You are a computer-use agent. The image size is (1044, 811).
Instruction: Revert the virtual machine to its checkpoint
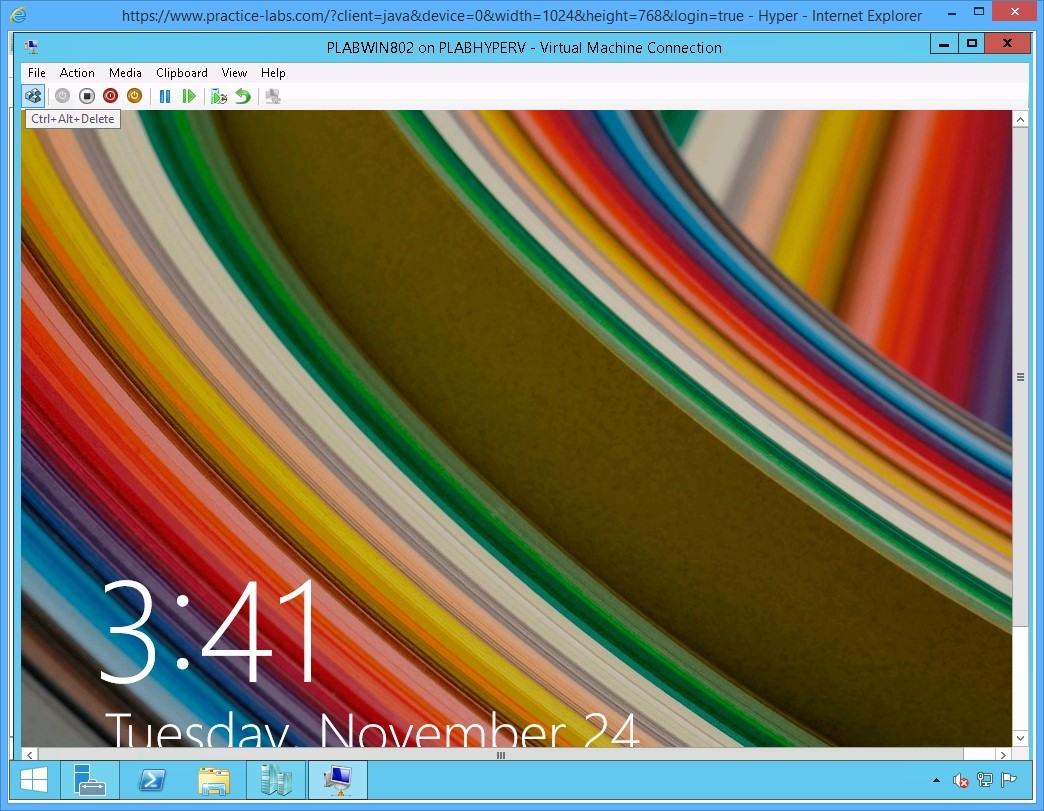[242, 95]
